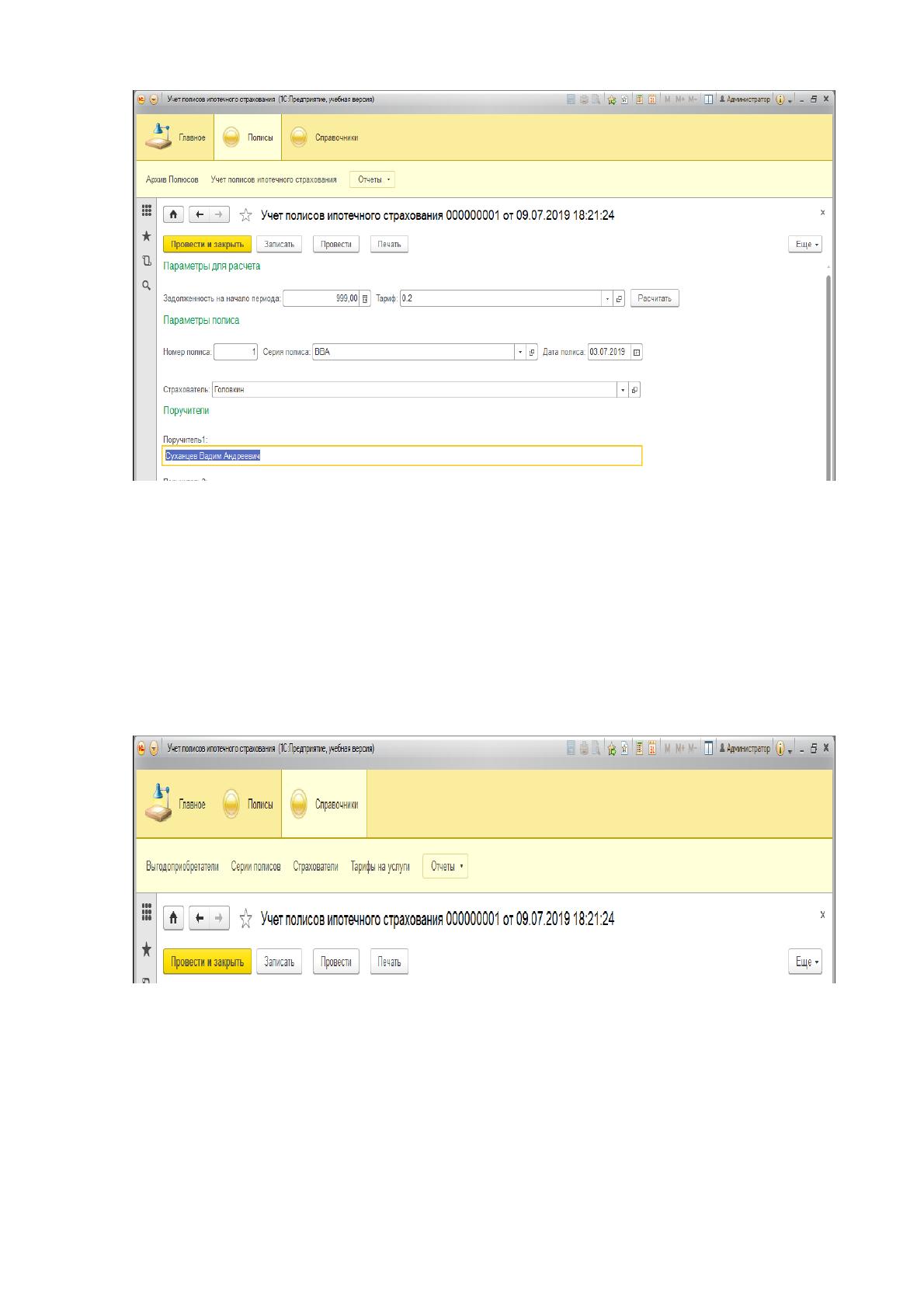Open history icon in upper left sidebar

click(146, 261)
